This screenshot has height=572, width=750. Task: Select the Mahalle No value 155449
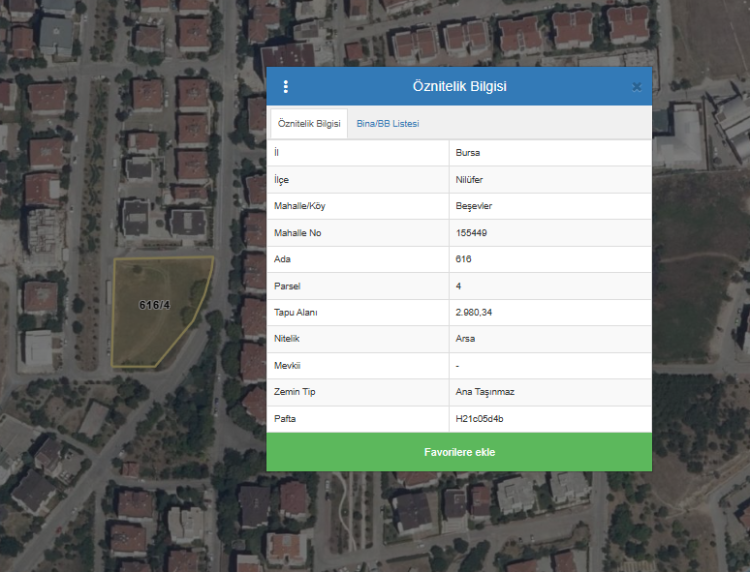click(471, 233)
